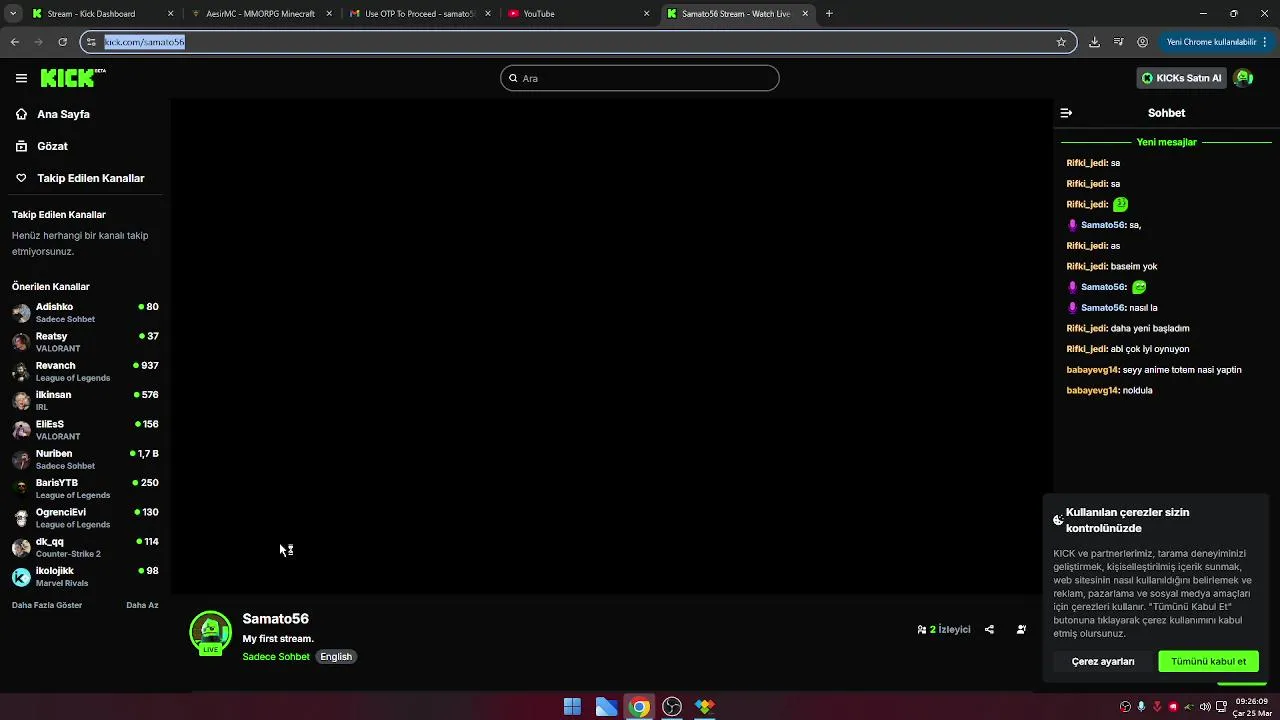Screen dimensions: 1280x720
Task: Accept all cookies with Tümünü kabul et
Action: coord(1208,661)
